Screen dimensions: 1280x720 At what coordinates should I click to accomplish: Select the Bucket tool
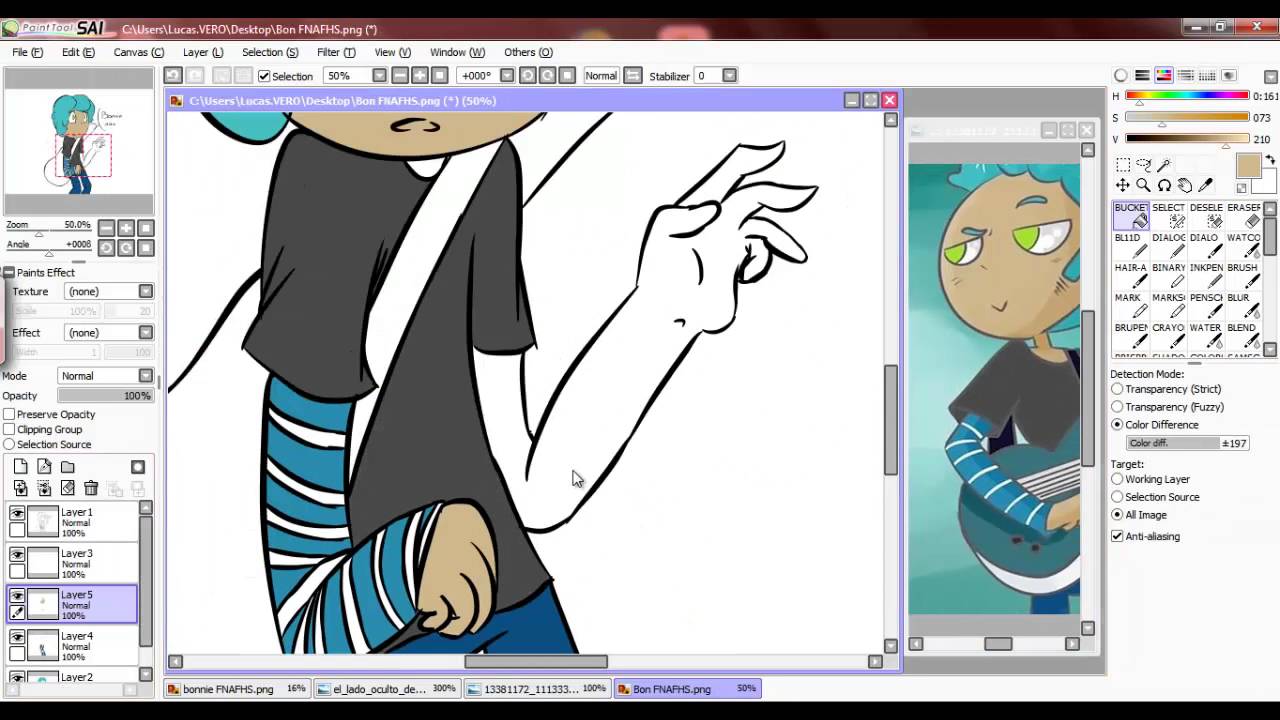(1131, 215)
